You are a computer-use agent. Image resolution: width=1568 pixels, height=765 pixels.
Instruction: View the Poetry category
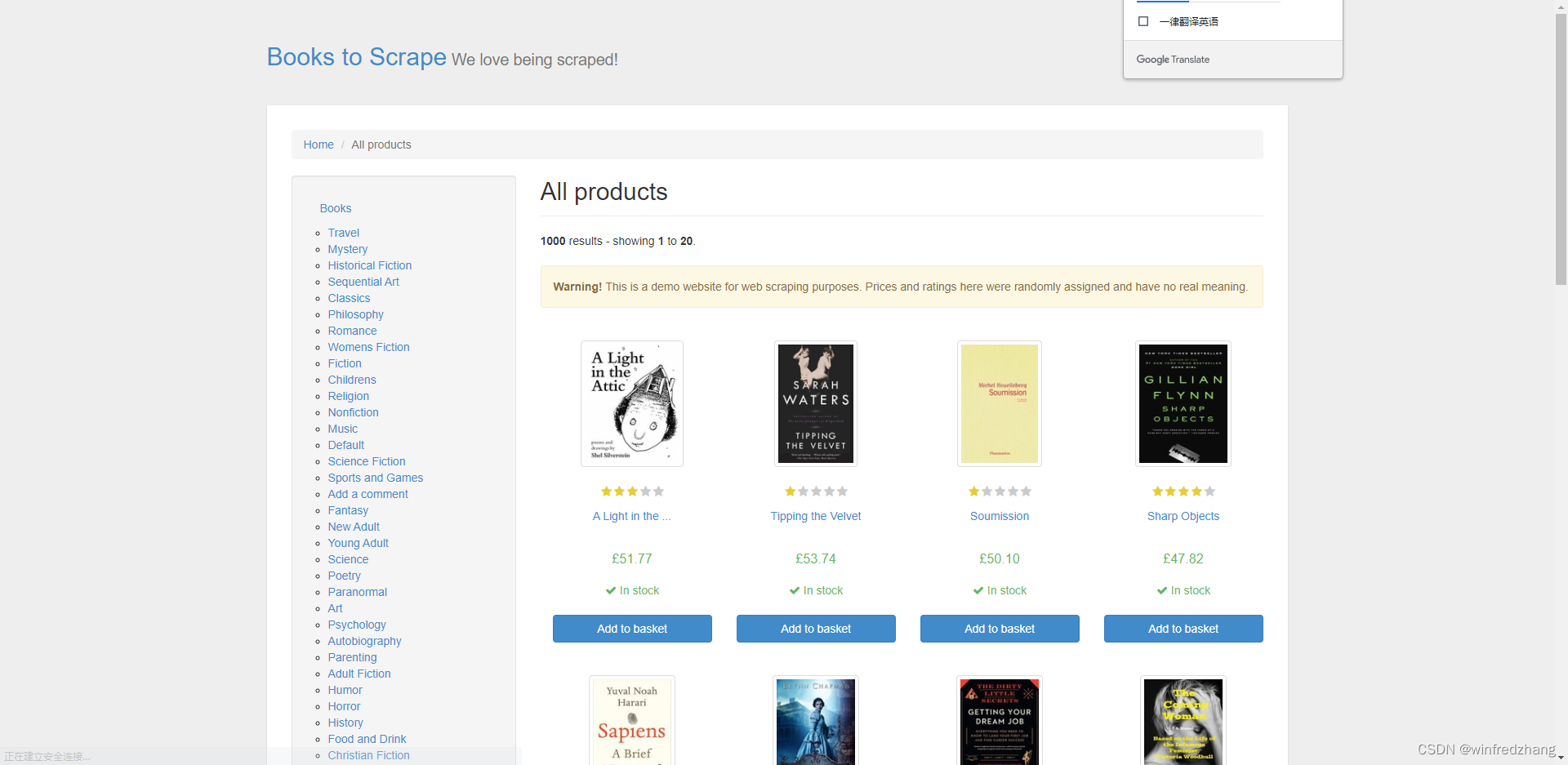point(345,576)
